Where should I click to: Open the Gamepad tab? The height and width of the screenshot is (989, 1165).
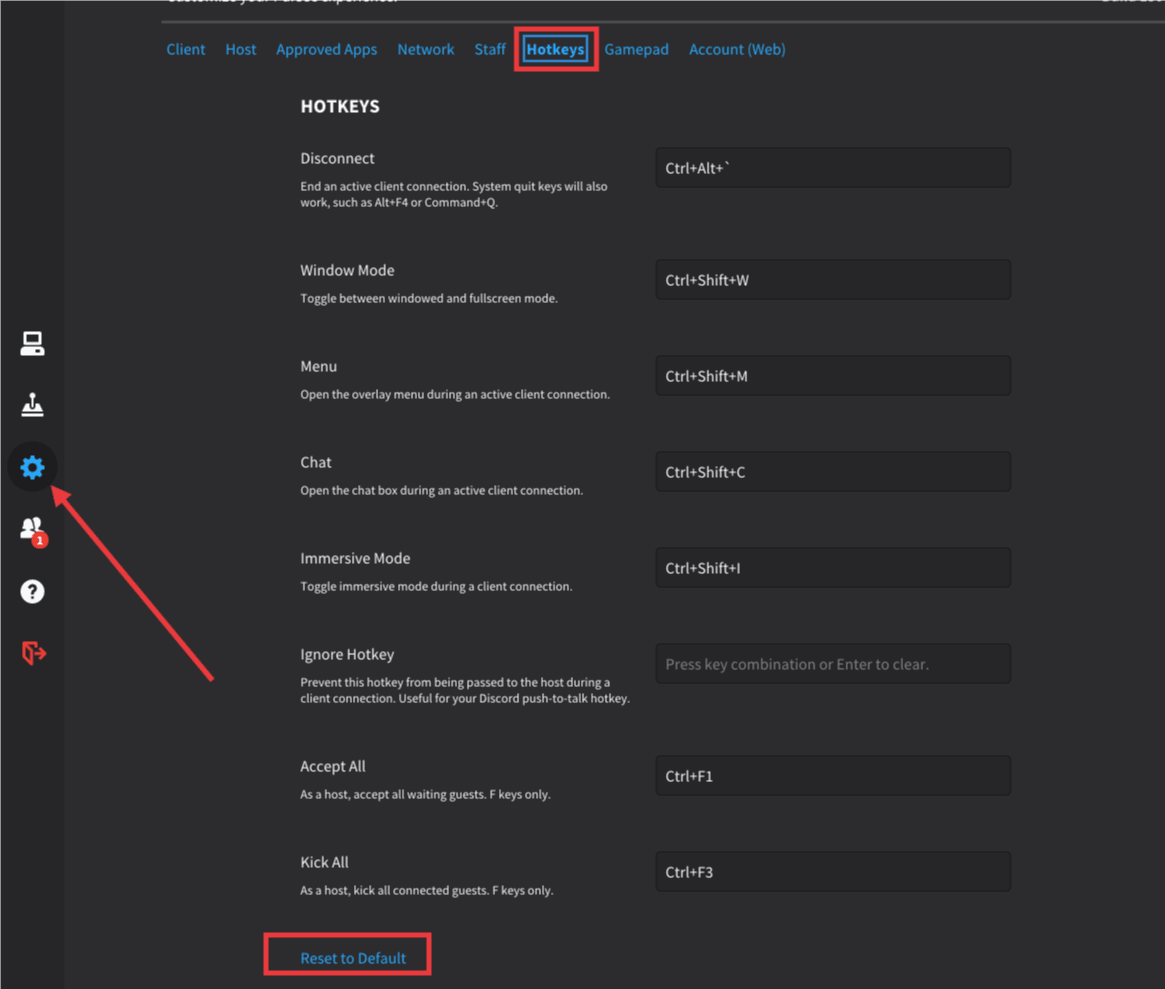tap(636, 49)
